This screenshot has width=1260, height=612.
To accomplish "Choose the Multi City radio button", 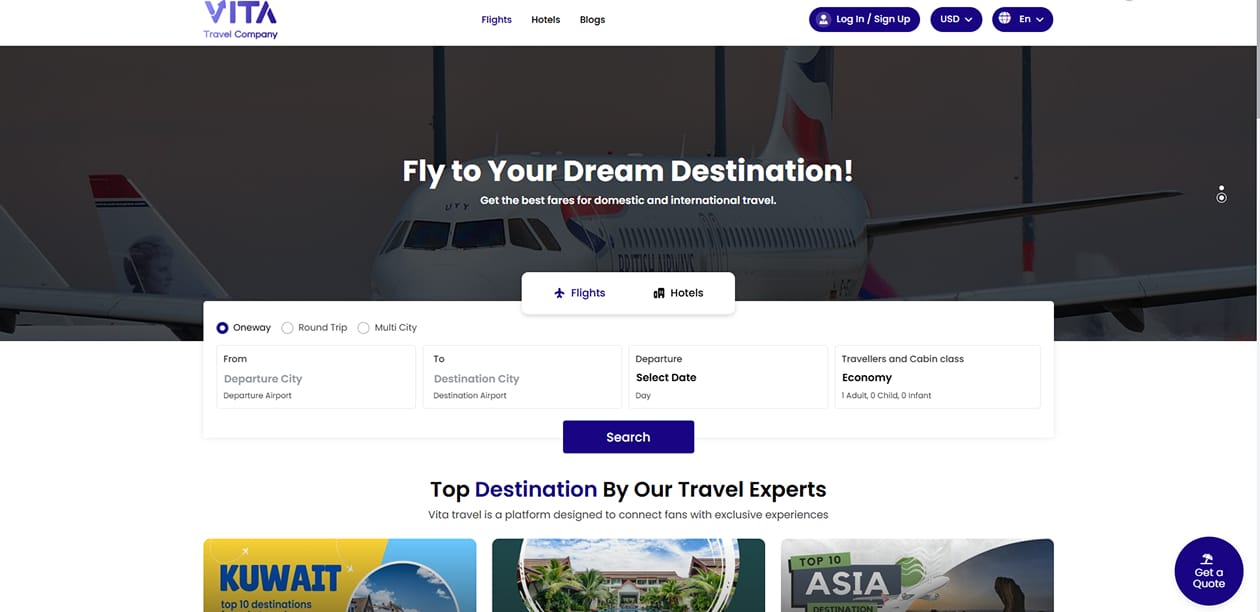I will 364,328.
